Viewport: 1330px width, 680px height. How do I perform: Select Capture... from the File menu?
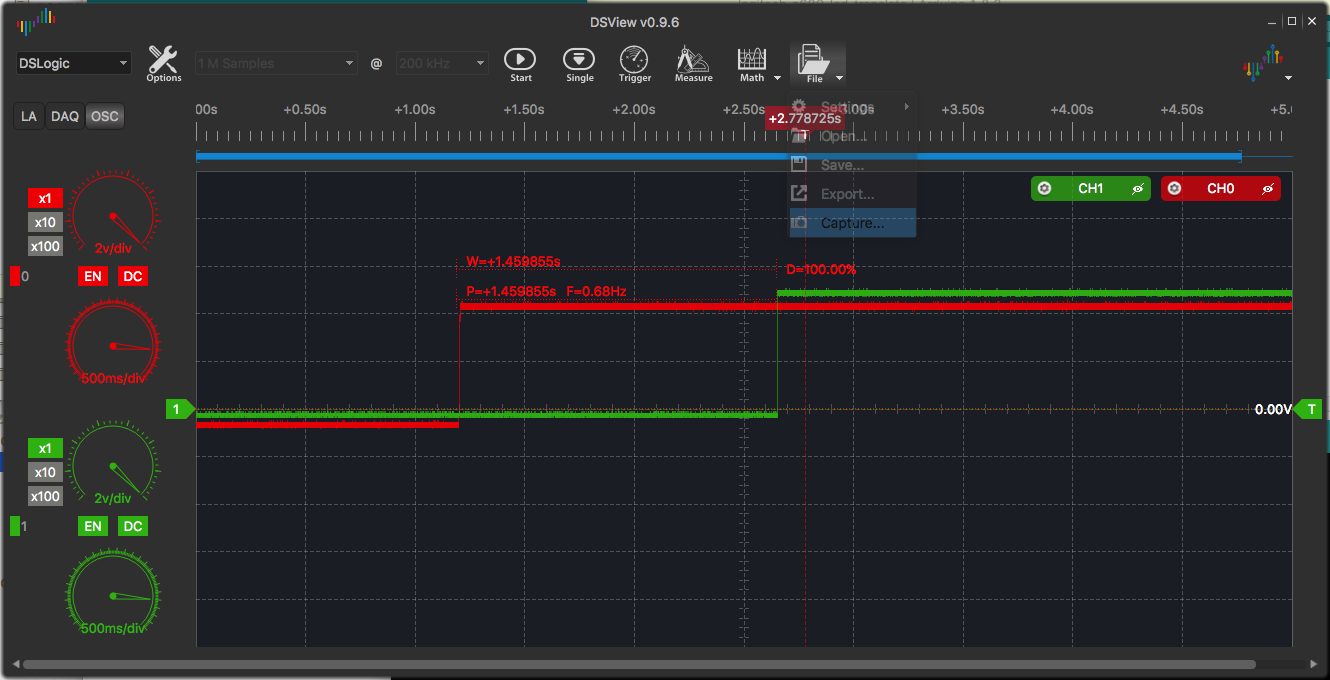pos(852,223)
